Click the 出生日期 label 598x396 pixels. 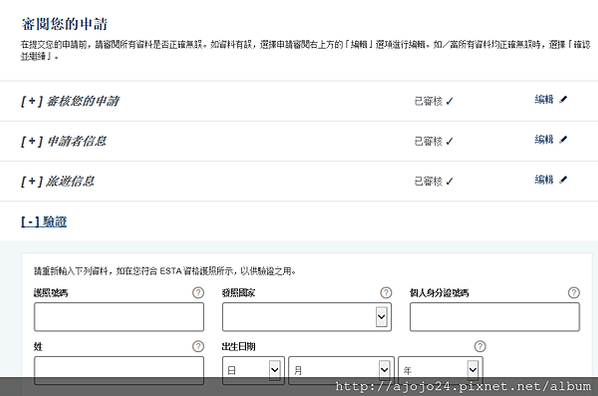coord(238,346)
